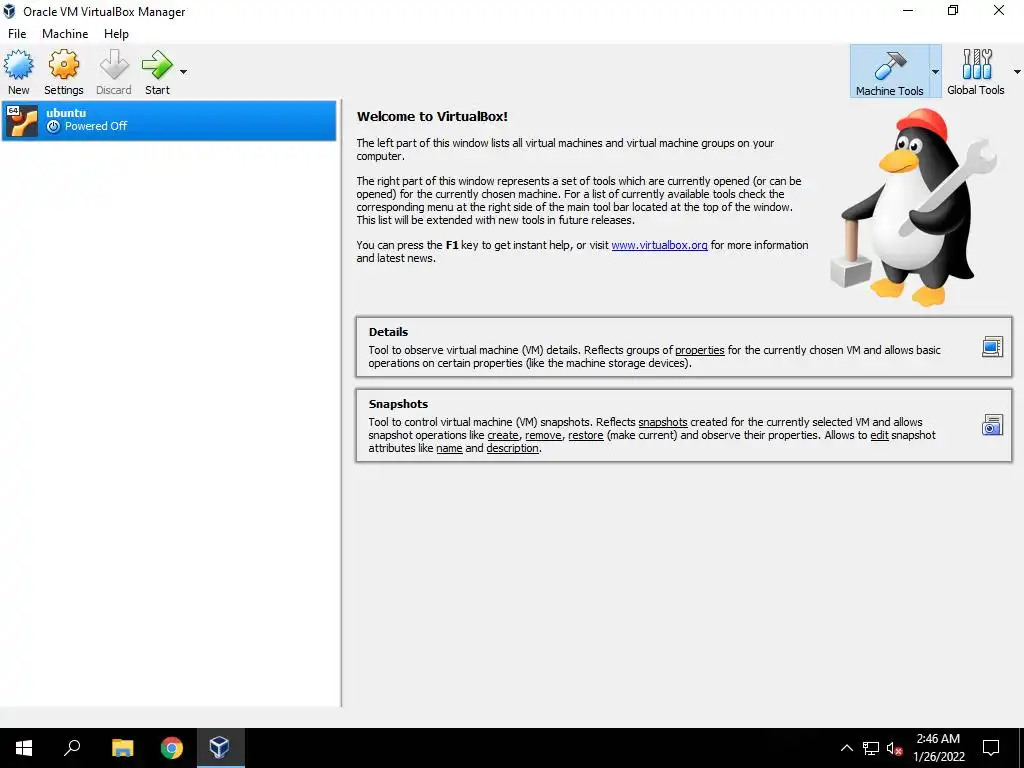Open the Details tool icon

pos(992,347)
